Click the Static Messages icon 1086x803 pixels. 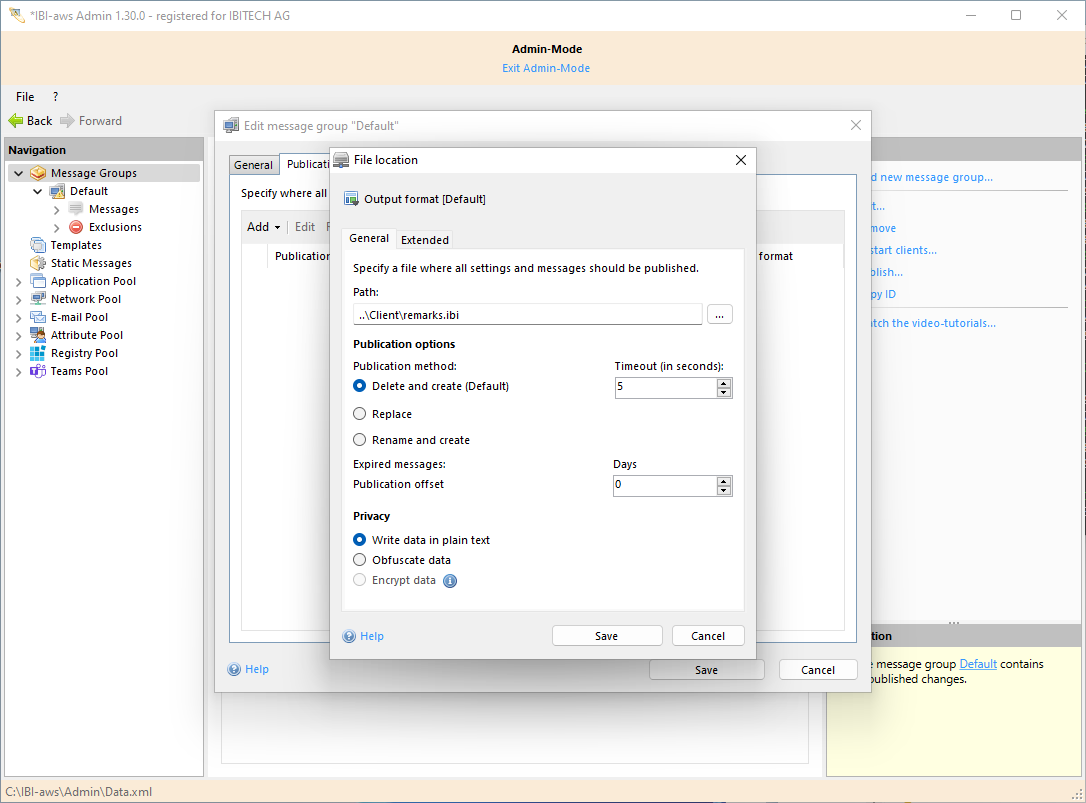(x=38, y=263)
